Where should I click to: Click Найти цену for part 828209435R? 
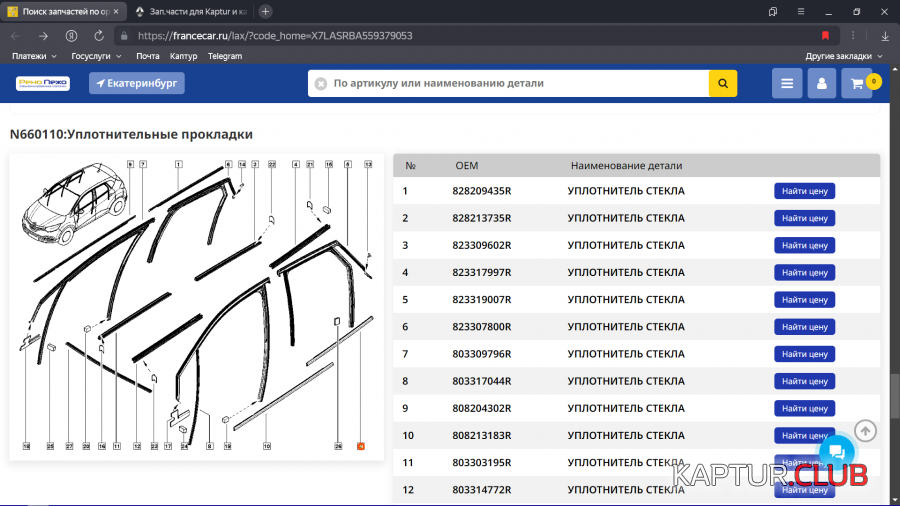click(x=804, y=191)
